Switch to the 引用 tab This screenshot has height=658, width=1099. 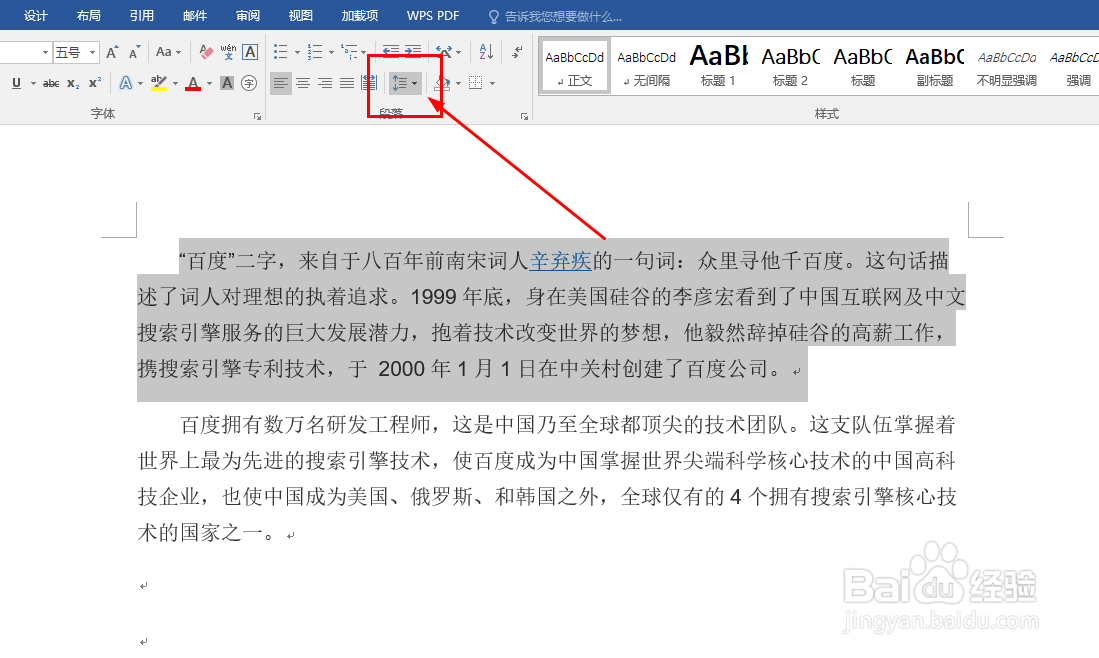pos(142,15)
